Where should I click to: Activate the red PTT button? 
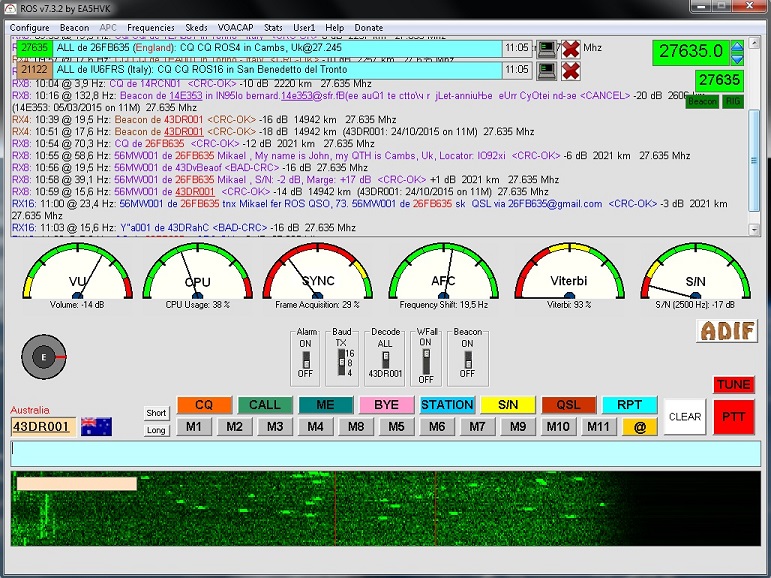(734, 417)
